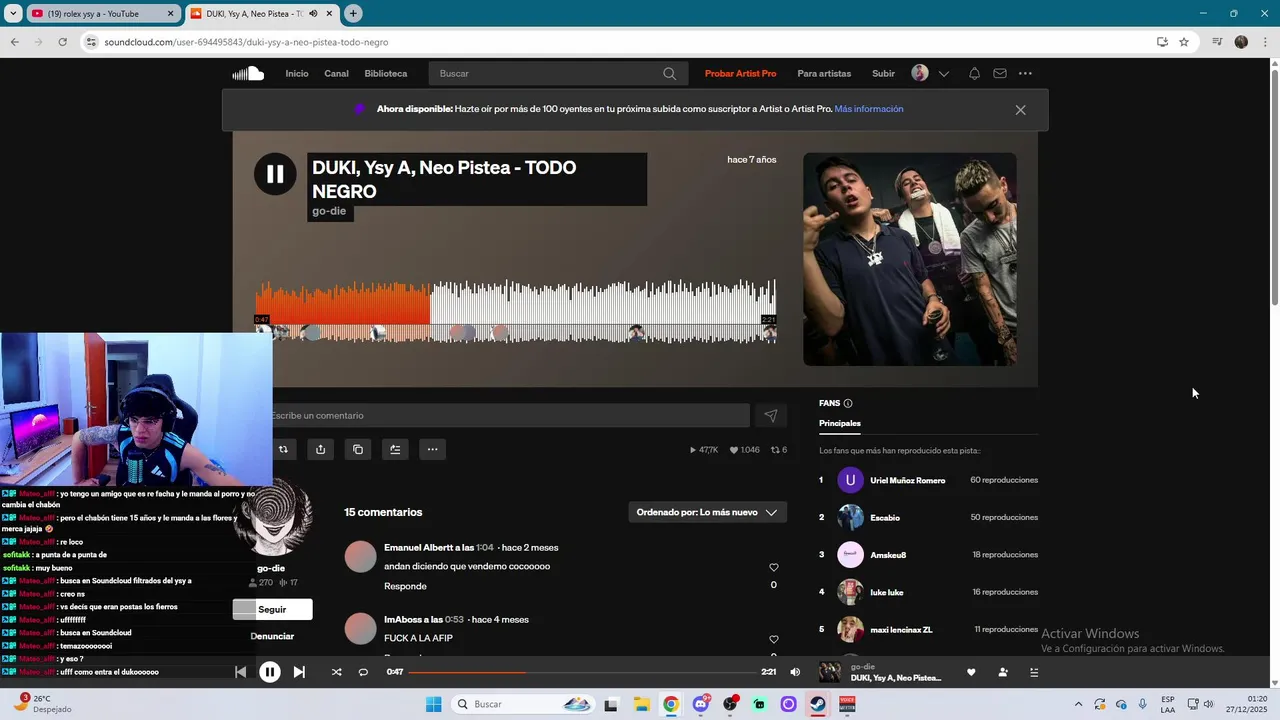
Task: Skip to next track in player bar
Action: (299, 672)
